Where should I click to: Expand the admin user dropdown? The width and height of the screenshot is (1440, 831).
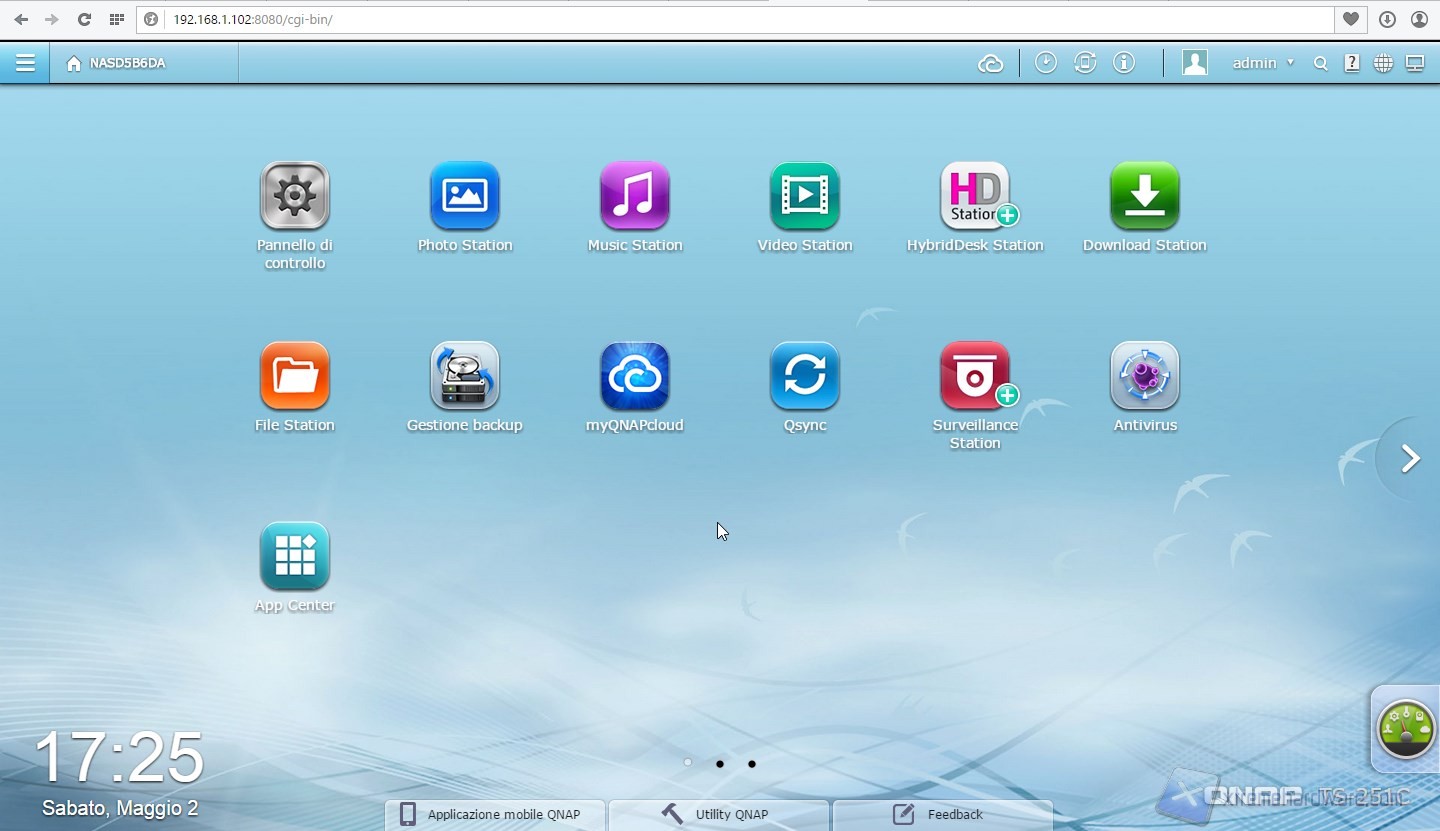(1263, 63)
